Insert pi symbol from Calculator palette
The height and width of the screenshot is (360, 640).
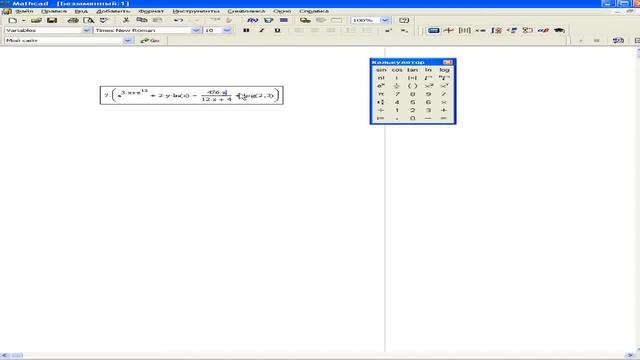(380, 94)
